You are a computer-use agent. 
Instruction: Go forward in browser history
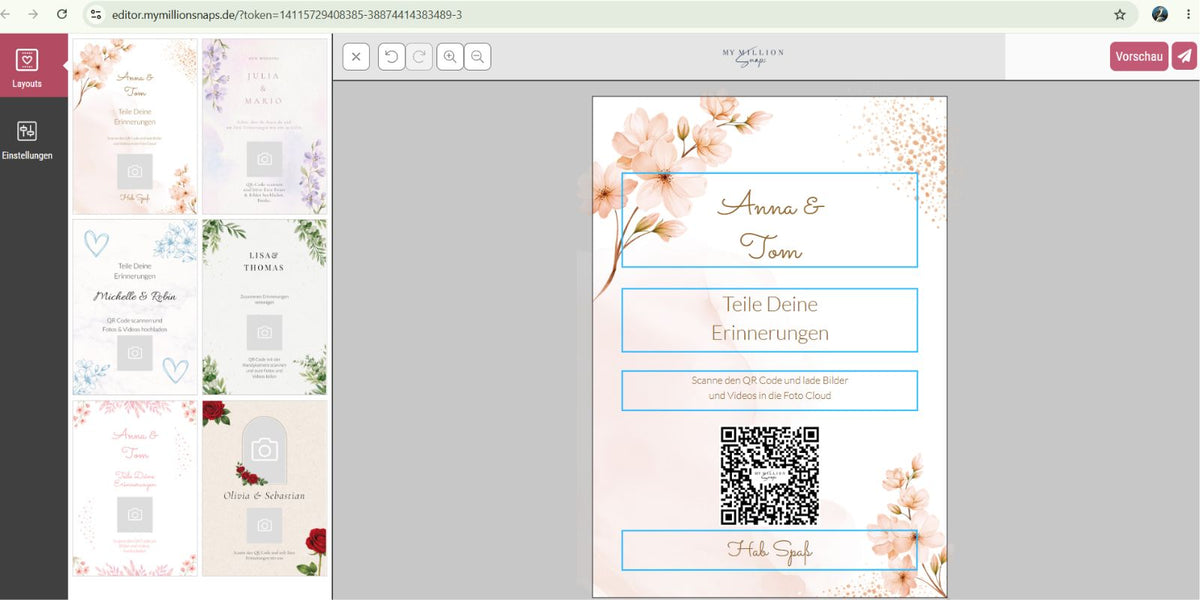pyautogui.click(x=33, y=15)
